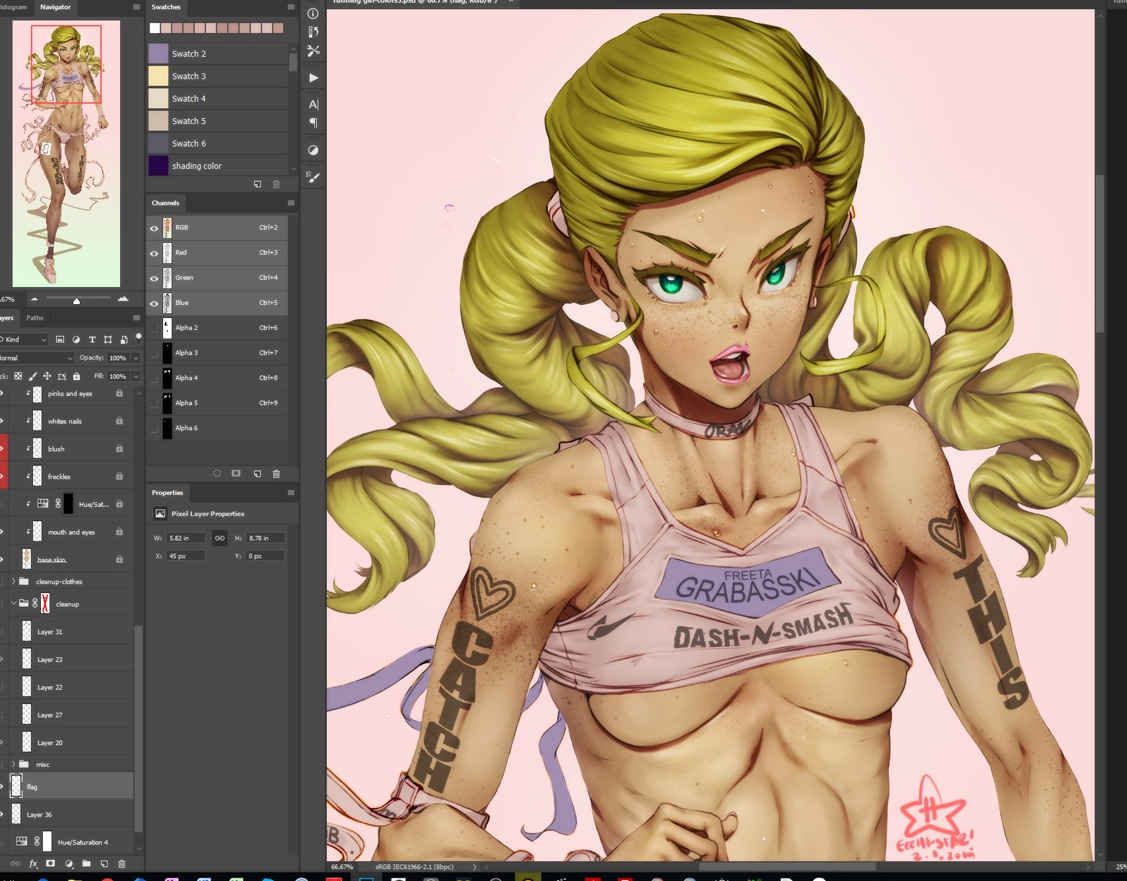The width and height of the screenshot is (1127, 881).
Task: Click the Navigator zoom slider handle
Action: click(x=76, y=300)
